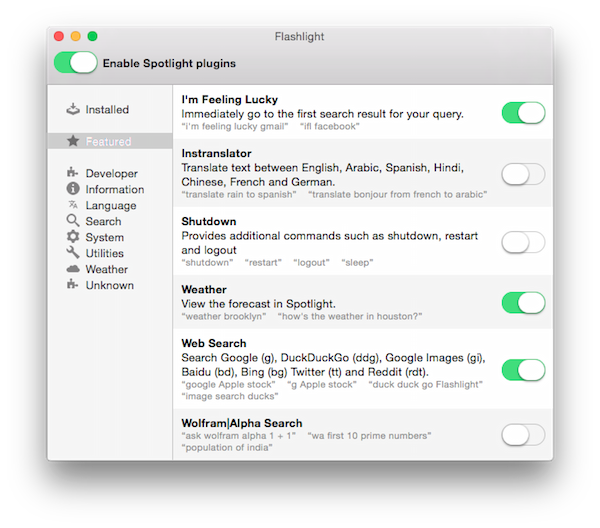600x528 pixels.
Task: Click the green full screen button
Action: [x=92, y=36]
